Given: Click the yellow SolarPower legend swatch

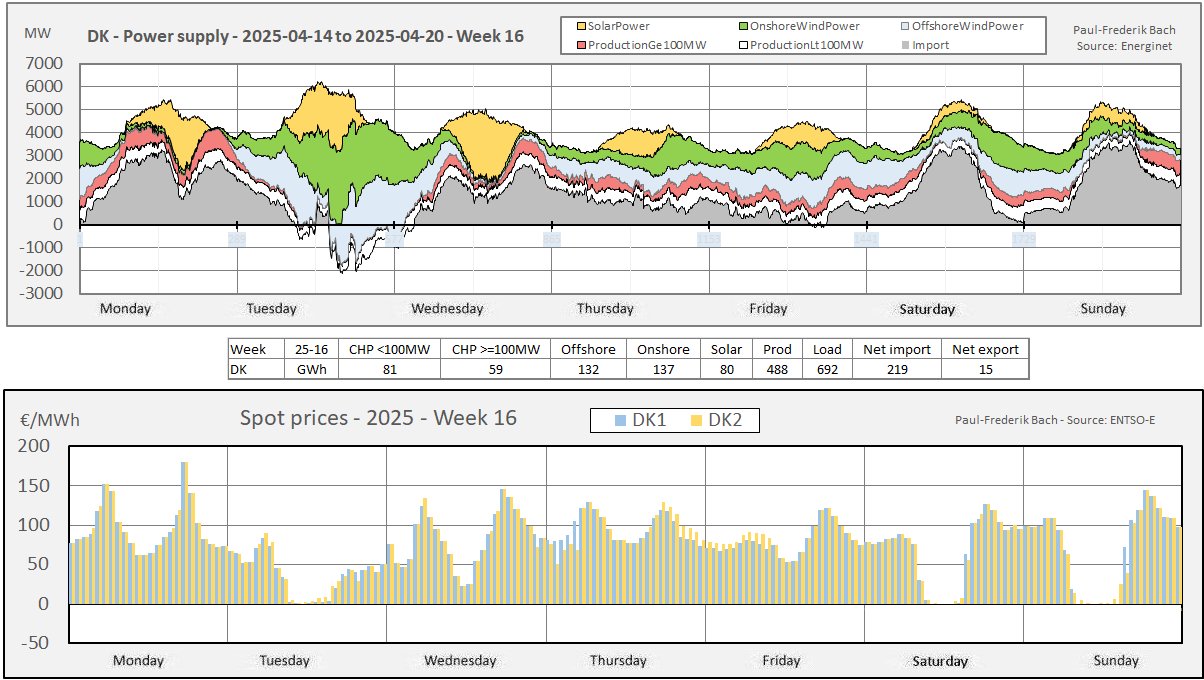Looking at the screenshot, I should coord(582,26).
